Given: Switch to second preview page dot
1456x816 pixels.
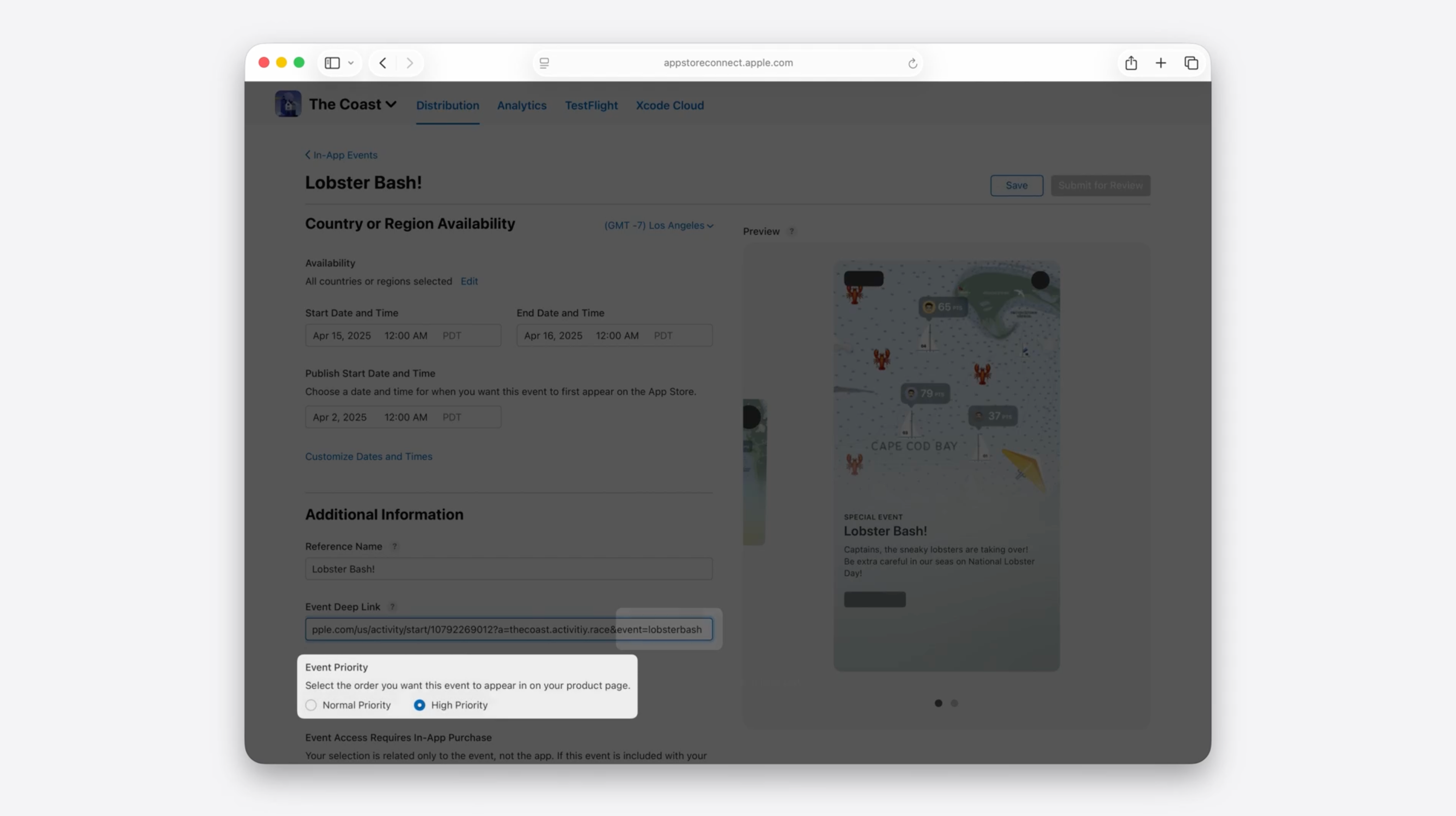Looking at the screenshot, I should [954, 704].
